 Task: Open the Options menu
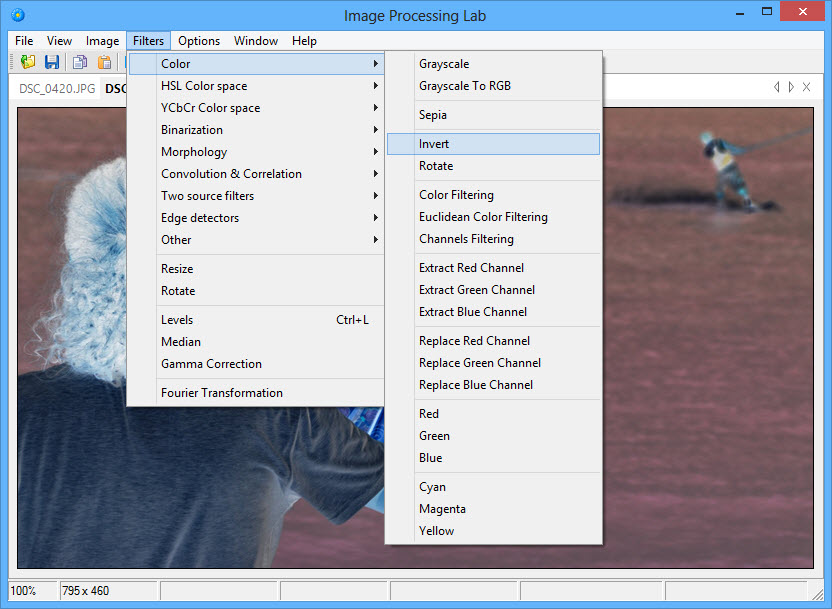pyautogui.click(x=199, y=41)
